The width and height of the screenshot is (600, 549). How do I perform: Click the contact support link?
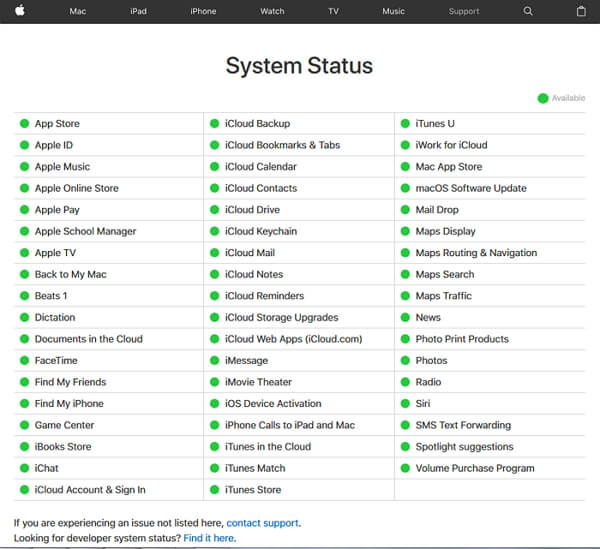coord(262,523)
